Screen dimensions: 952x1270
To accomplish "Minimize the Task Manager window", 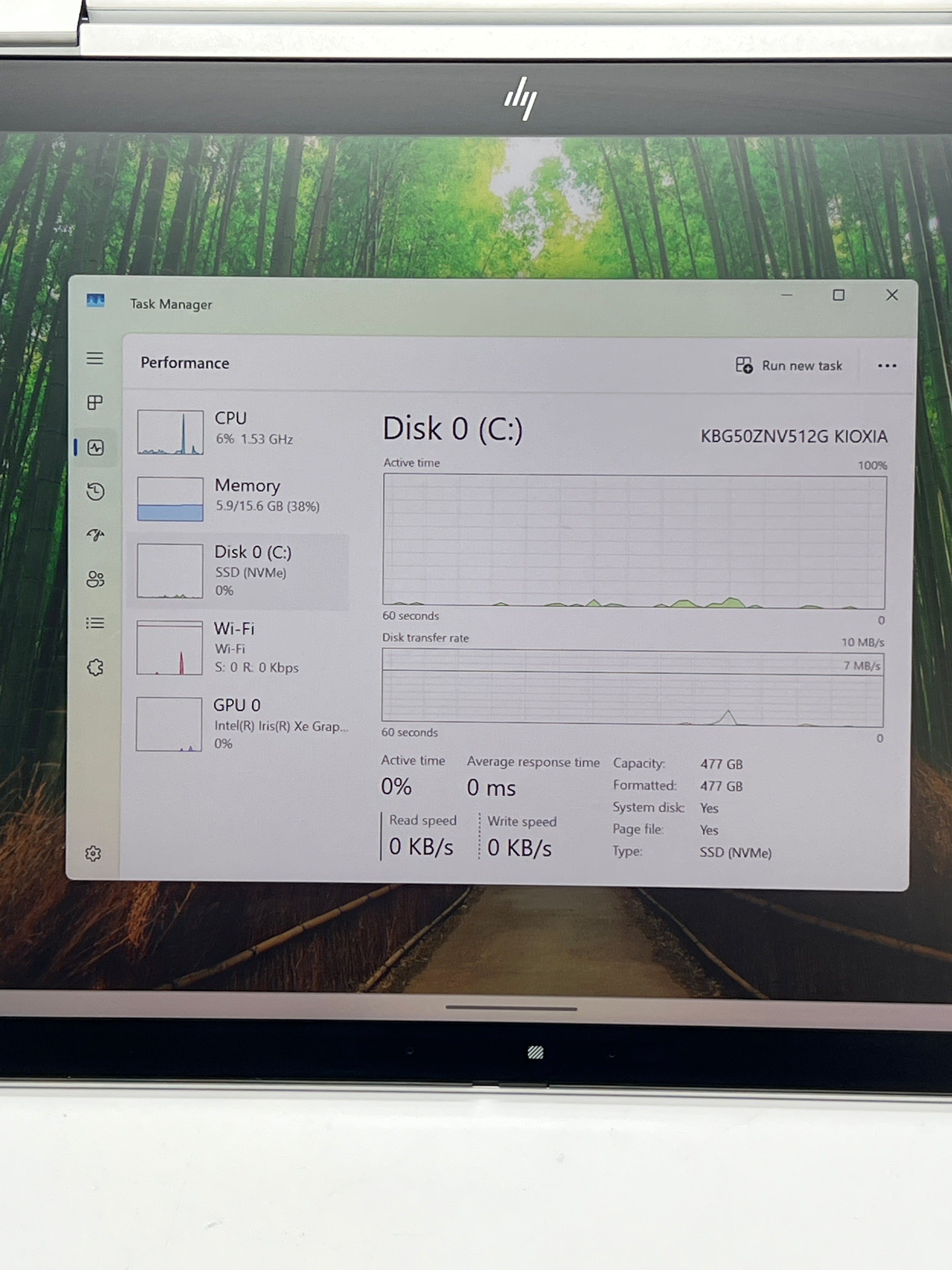I will click(787, 295).
